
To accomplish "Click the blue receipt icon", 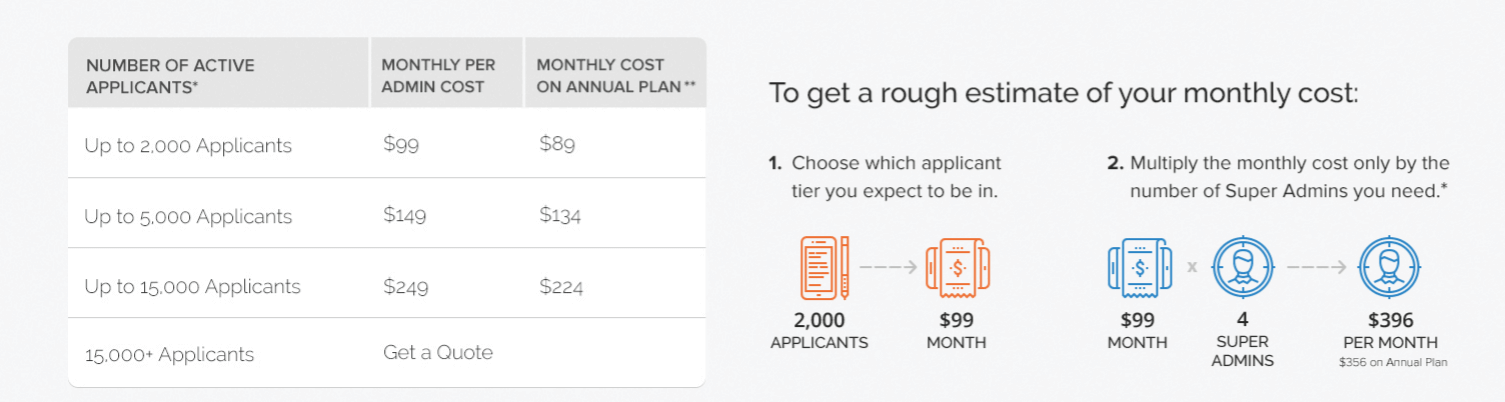I will click(x=1139, y=268).
